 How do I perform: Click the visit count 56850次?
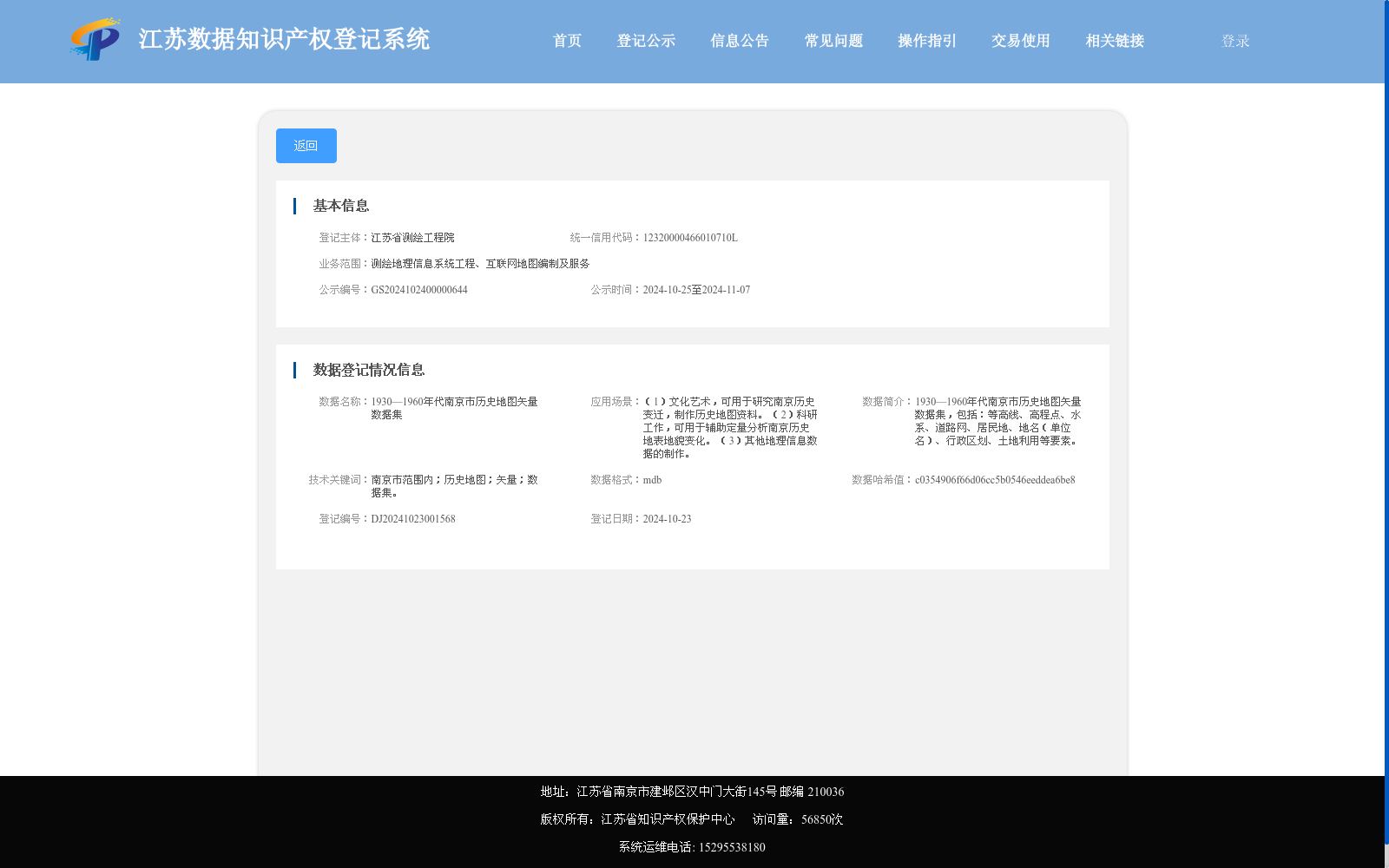pos(822,819)
